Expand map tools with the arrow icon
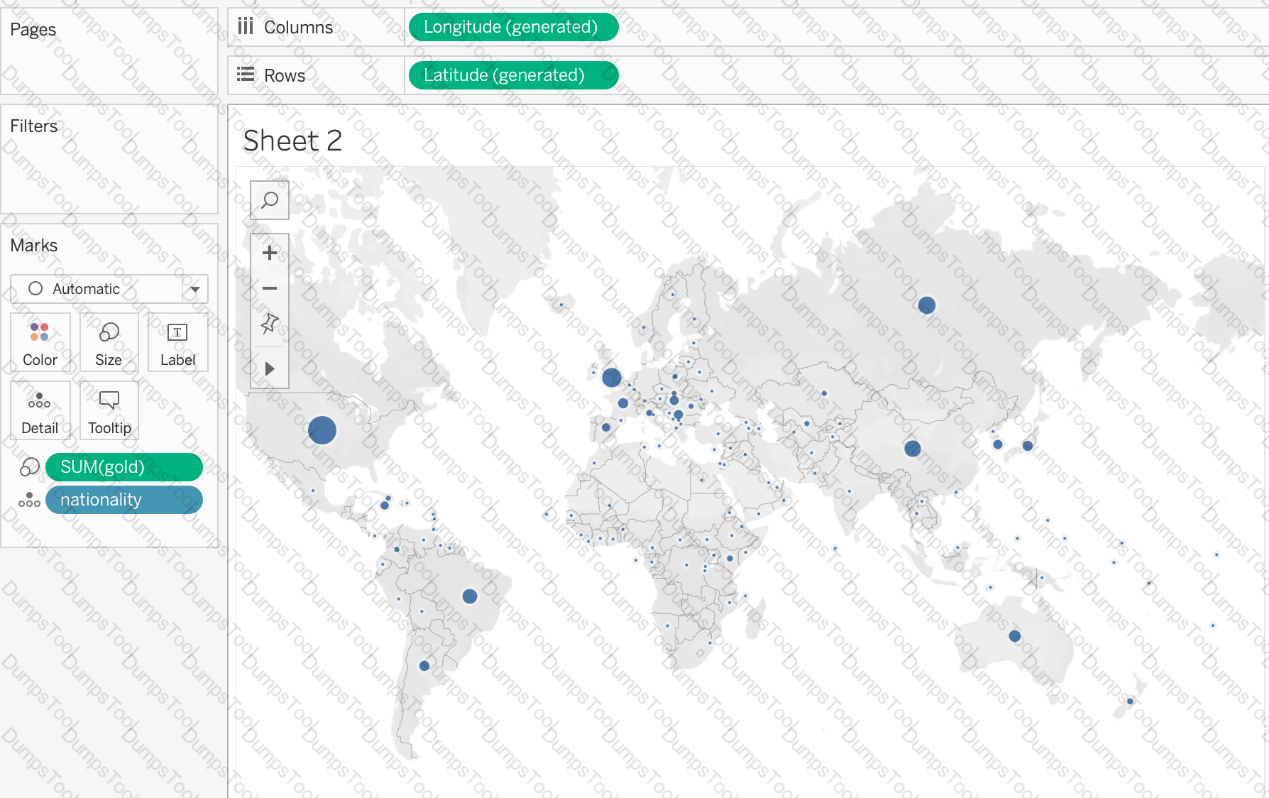The height and width of the screenshot is (798, 1269). (269, 368)
